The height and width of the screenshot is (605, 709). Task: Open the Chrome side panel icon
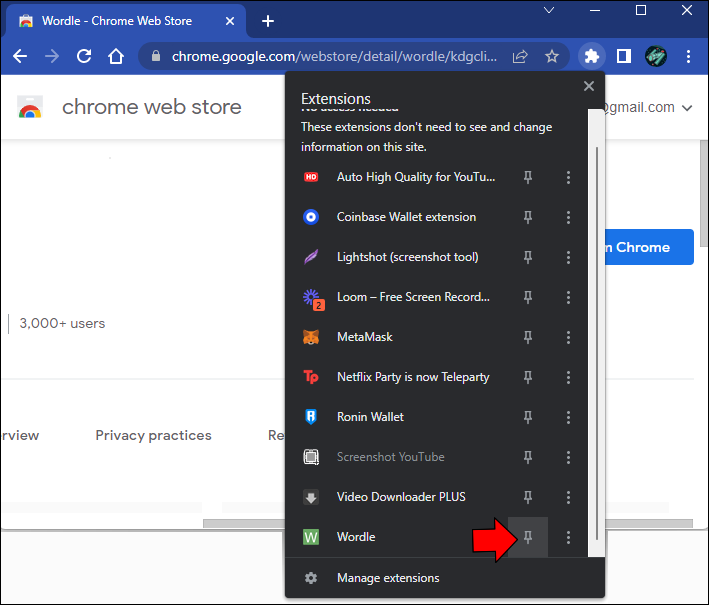(x=623, y=56)
